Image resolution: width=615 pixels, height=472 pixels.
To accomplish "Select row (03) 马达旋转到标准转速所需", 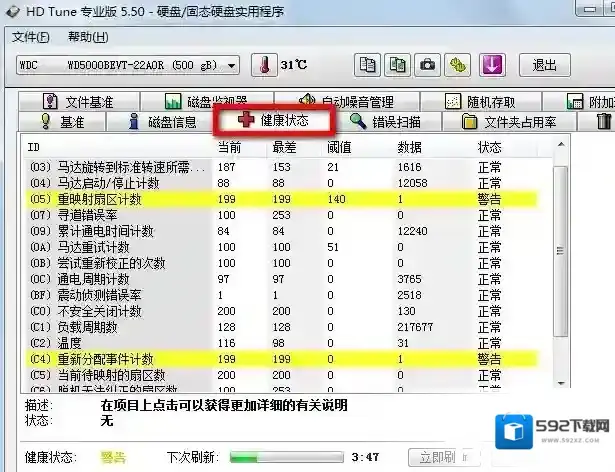I will (282, 167).
